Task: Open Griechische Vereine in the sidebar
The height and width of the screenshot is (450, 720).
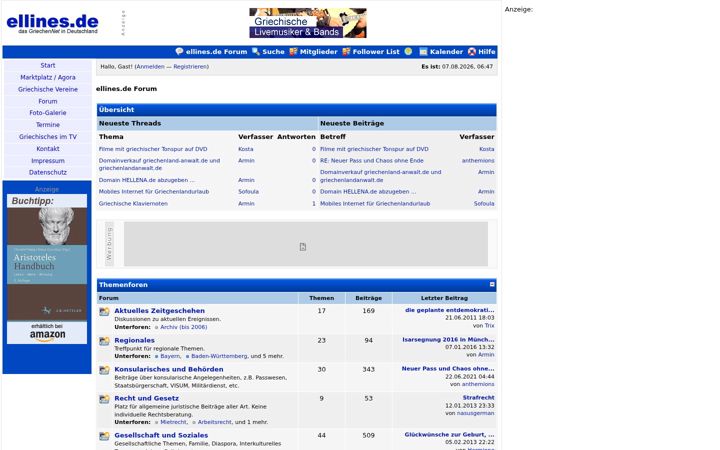Action: (48, 89)
